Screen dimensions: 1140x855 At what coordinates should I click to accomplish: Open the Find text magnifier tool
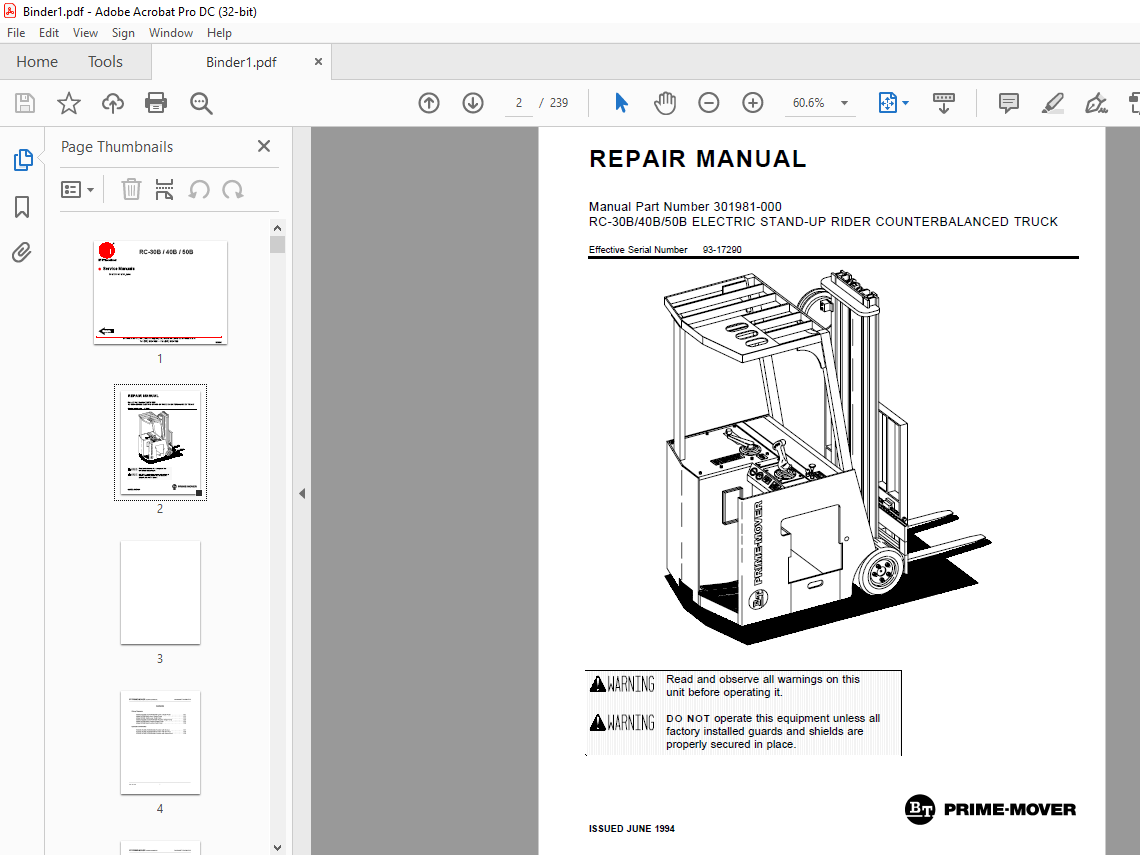[201, 103]
